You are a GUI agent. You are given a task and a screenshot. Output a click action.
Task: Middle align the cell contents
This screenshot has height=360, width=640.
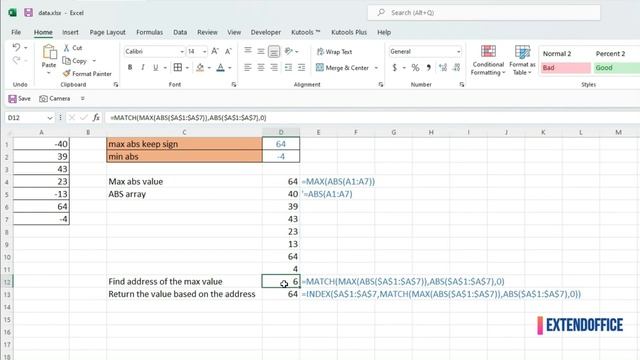(261, 51)
